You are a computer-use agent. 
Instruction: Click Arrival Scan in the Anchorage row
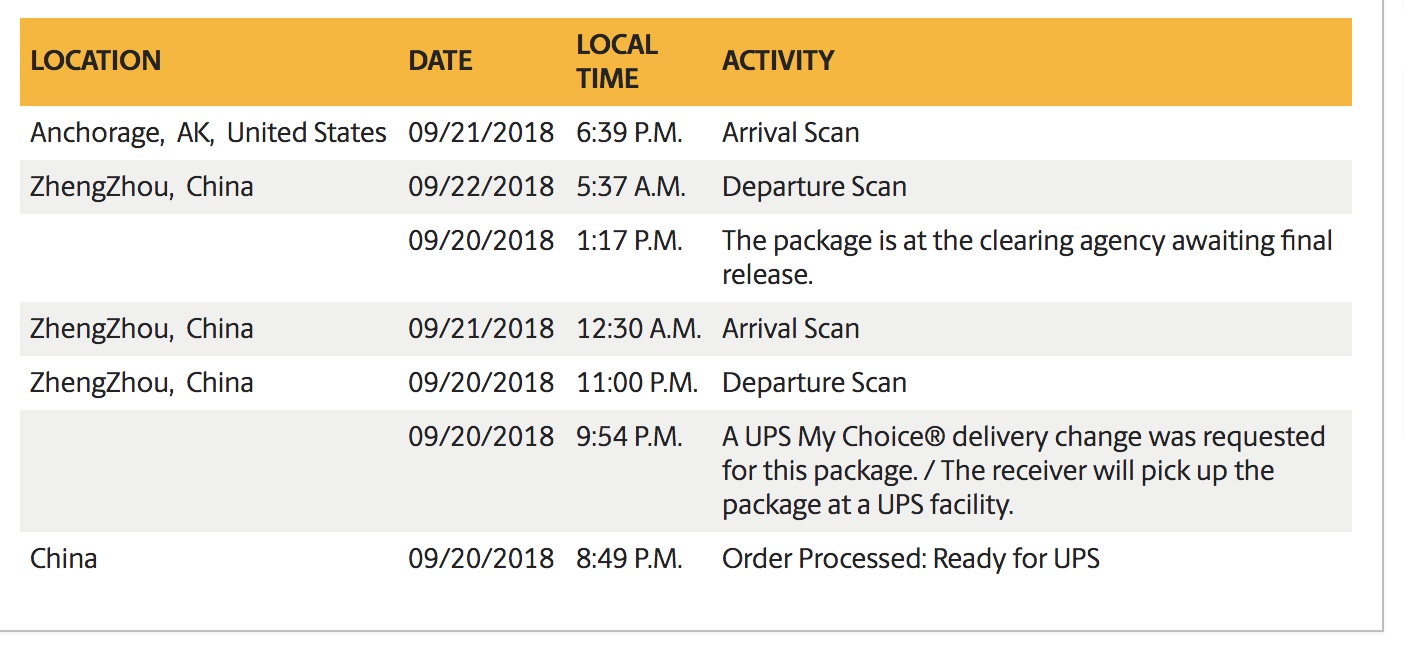point(790,133)
